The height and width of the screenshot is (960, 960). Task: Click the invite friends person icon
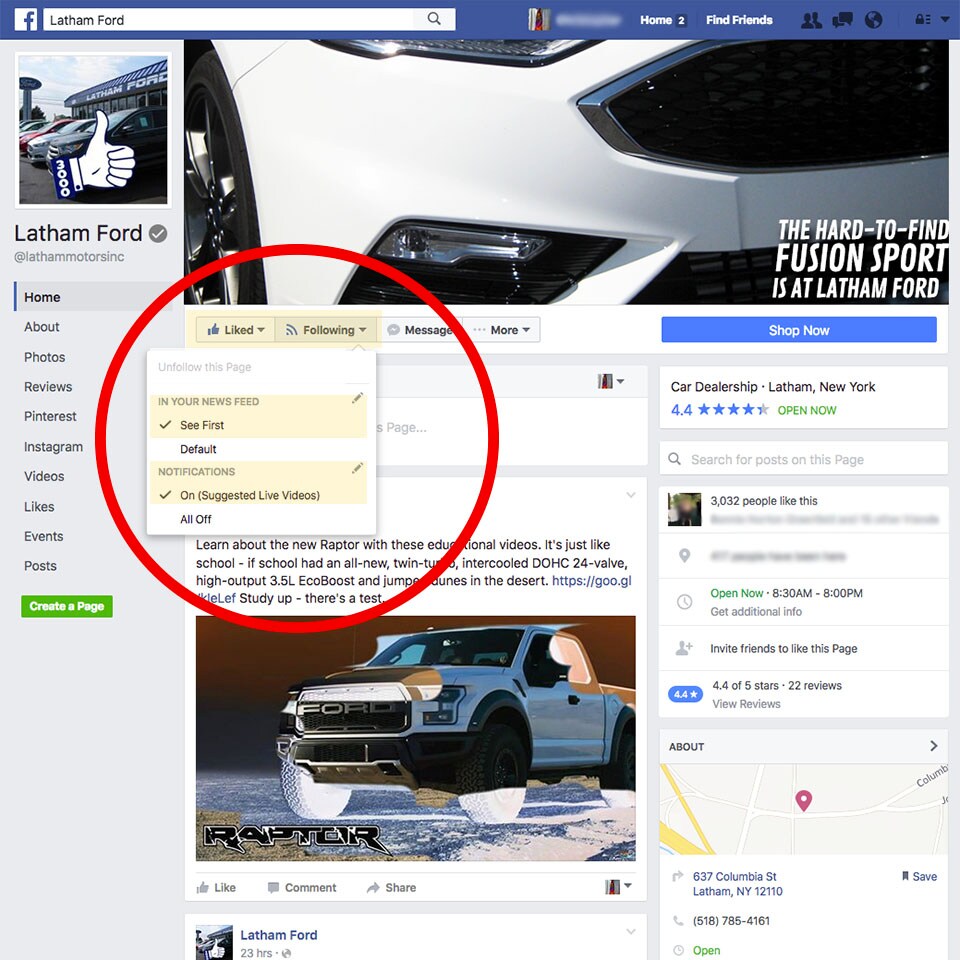[684, 648]
